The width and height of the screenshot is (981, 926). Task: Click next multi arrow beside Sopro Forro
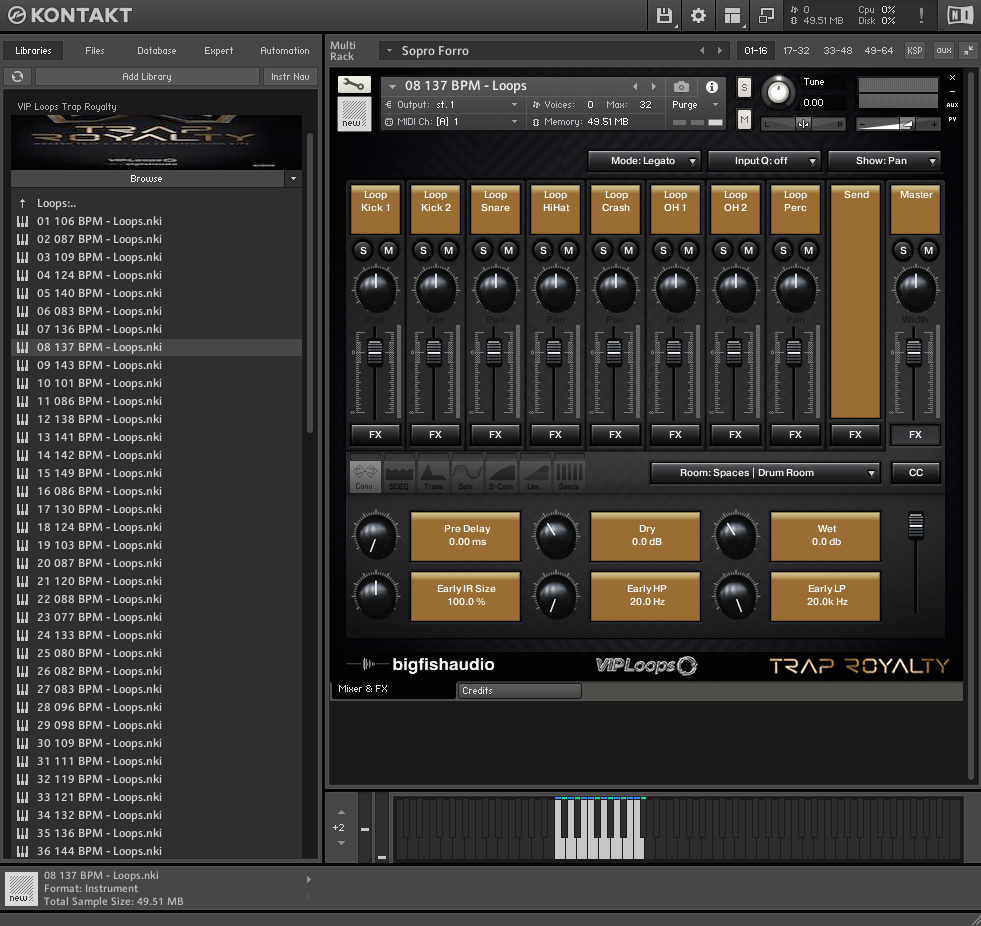point(719,51)
